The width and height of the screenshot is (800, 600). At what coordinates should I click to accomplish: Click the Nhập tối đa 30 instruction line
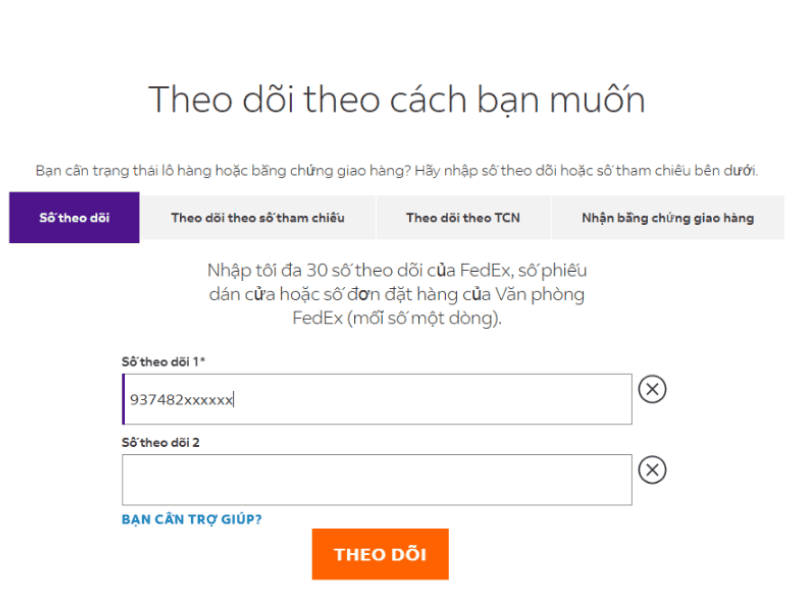pyautogui.click(x=396, y=270)
